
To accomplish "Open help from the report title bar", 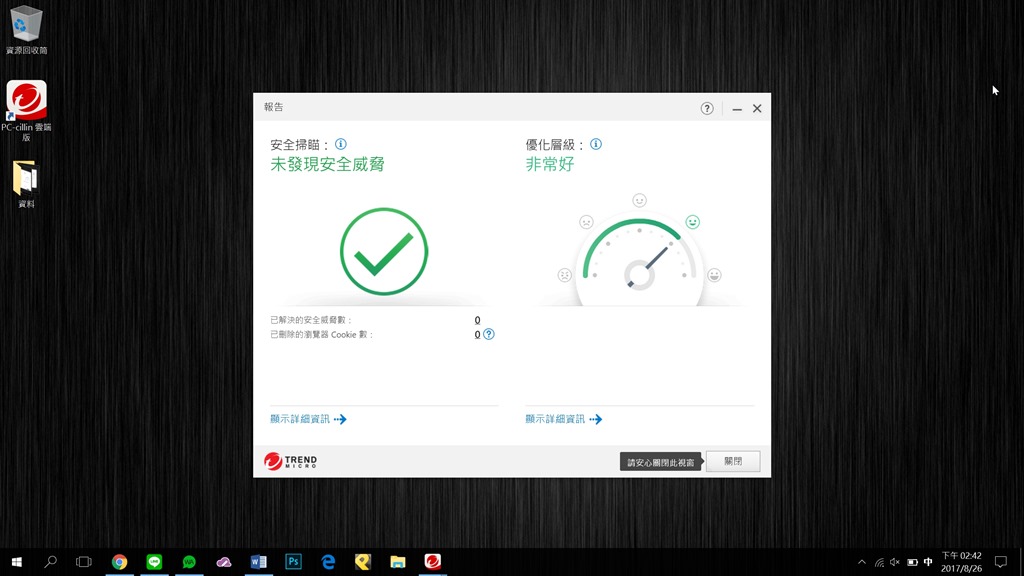I will [707, 108].
